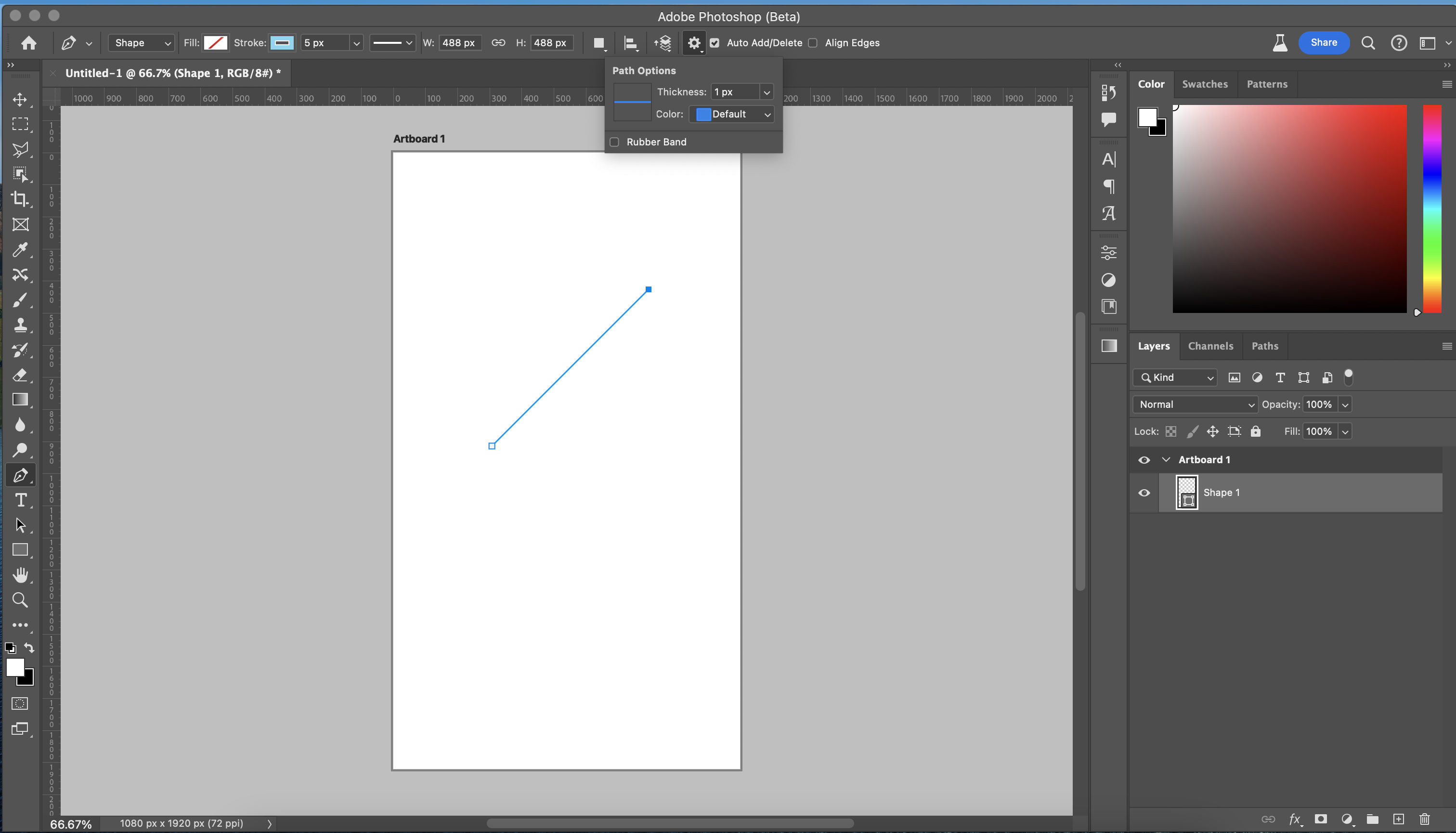Viewport: 1456px width, 833px height.
Task: Open the path Thickness dropdown
Action: 767,92
